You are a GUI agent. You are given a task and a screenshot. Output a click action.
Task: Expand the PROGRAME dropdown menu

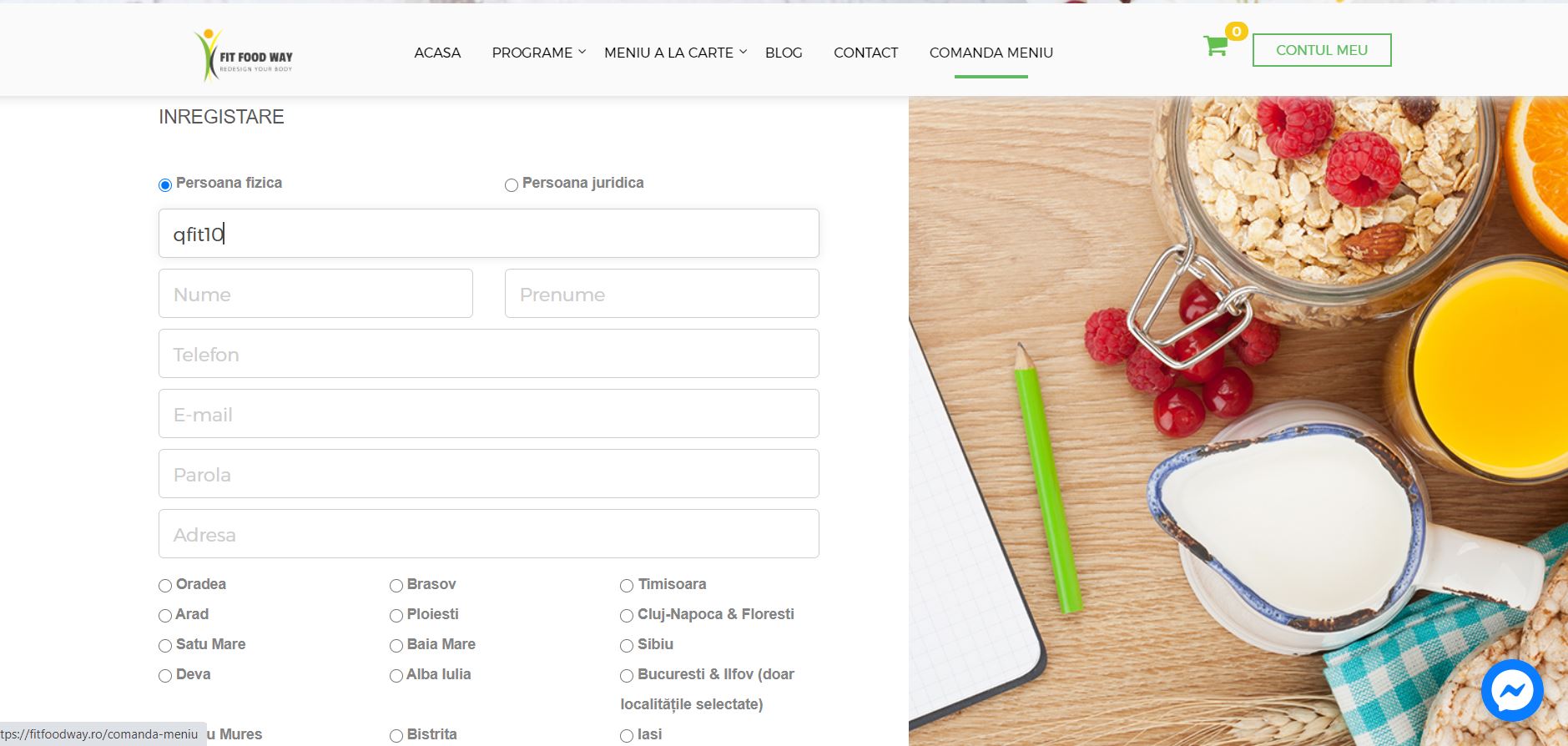tap(539, 53)
